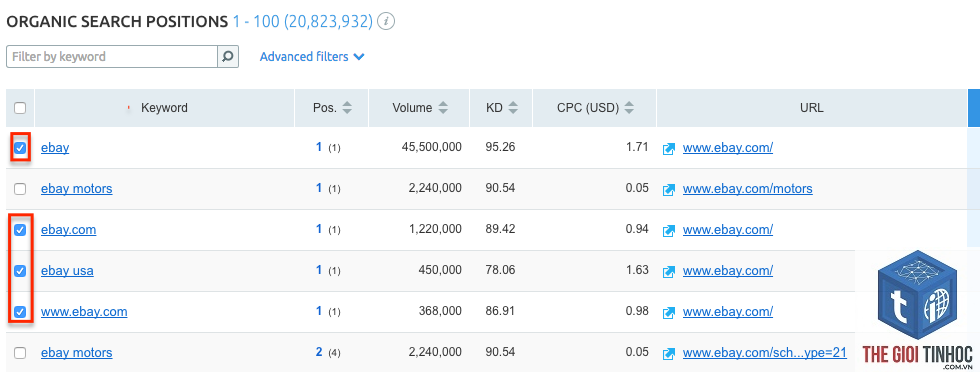Open external link icon in www.ebay.com keyword row

click(669, 312)
